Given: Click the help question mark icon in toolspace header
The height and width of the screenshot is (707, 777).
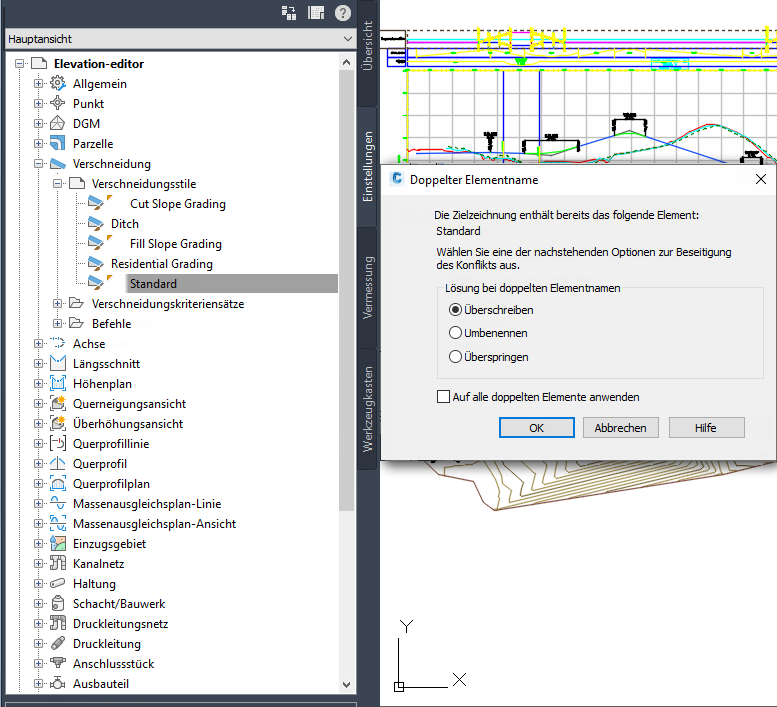Looking at the screenshot, I should pyautogui.click(x=342, y=13).
